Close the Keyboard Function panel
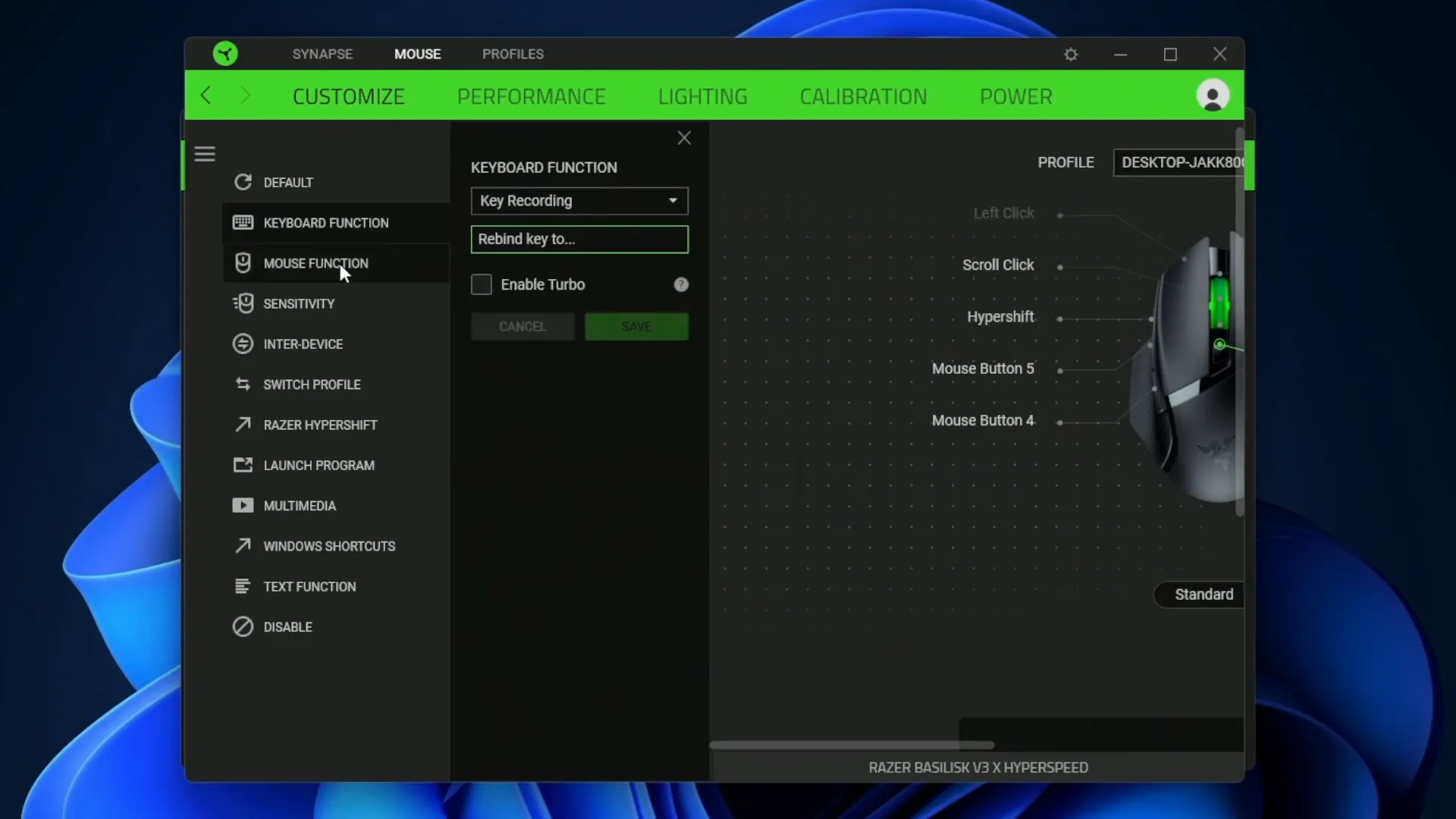 click(684, 137)
